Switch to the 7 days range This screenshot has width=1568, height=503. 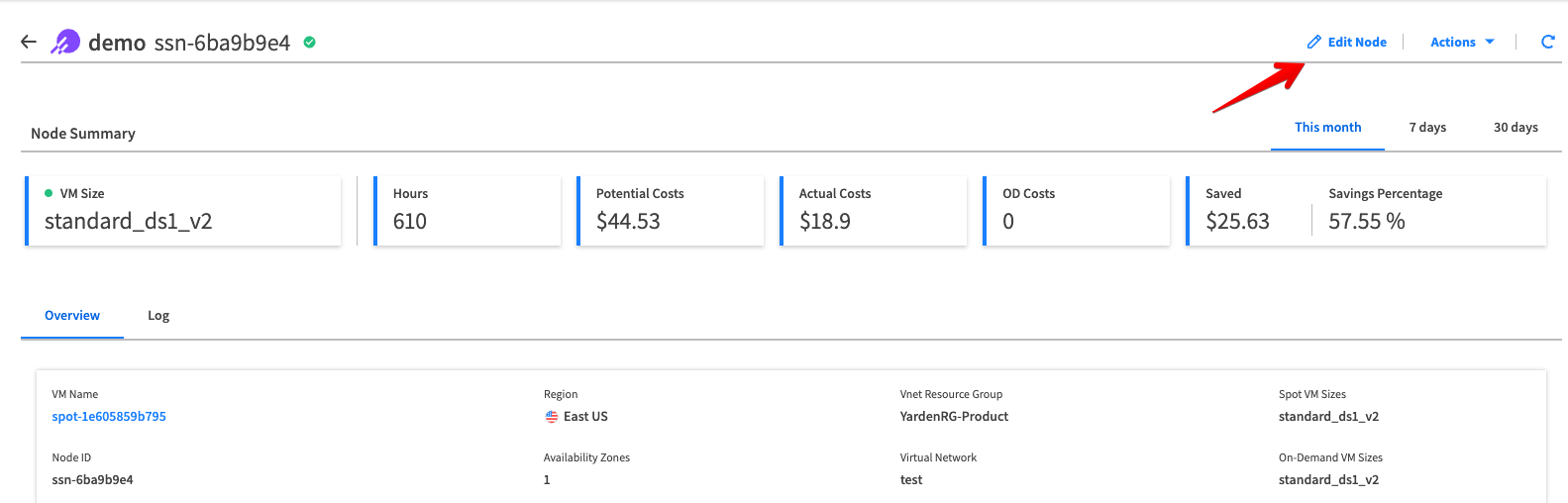pyautogui.click(x=1427, y=128)
